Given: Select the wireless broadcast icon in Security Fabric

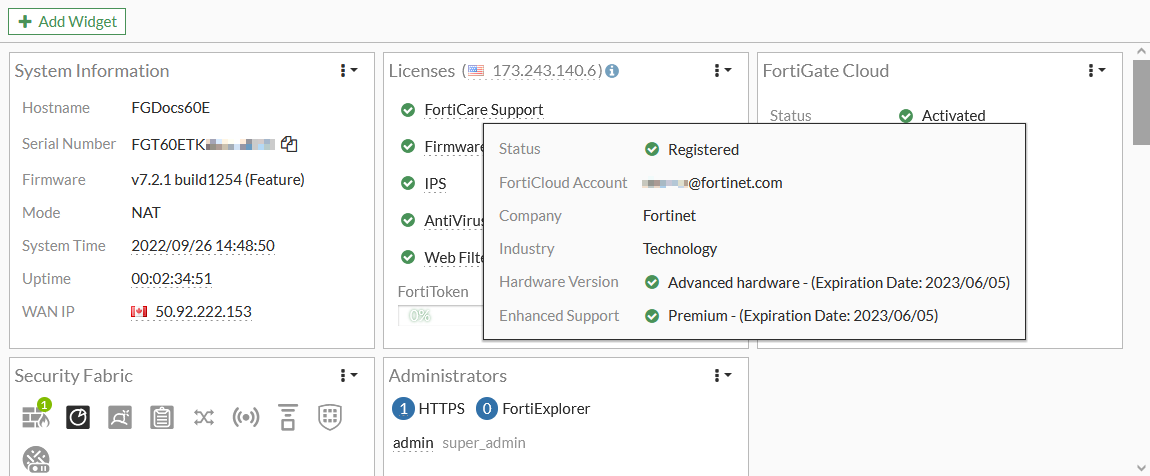Looking at the screenshot, I should 246,417.
